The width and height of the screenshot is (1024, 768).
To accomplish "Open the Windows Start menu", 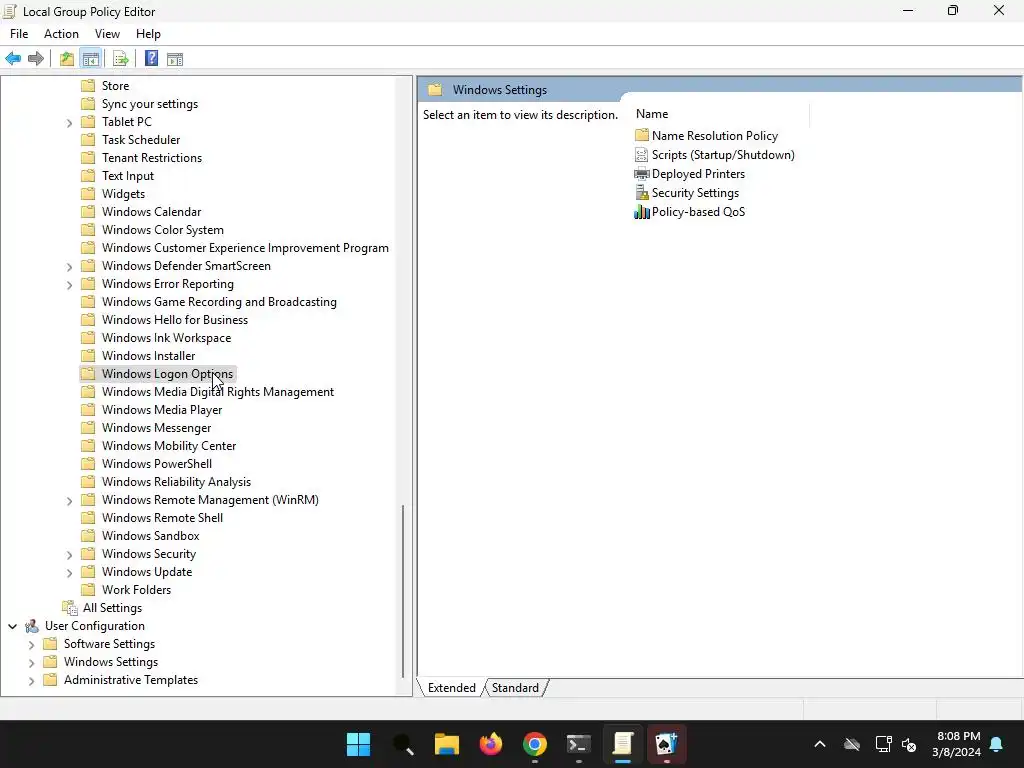I will pos(359,744).
